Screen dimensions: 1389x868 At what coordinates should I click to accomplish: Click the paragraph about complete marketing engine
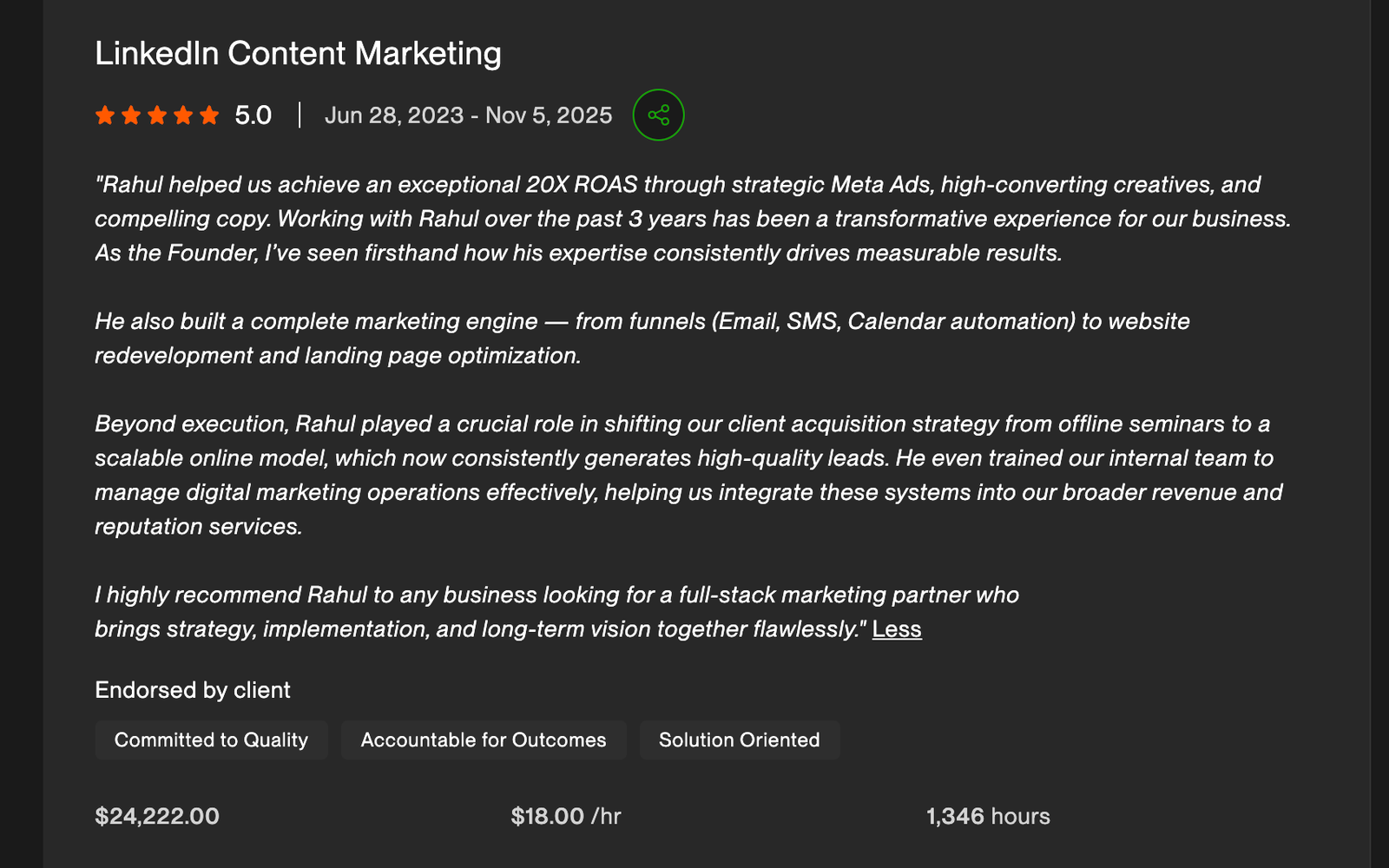point(642,338)
